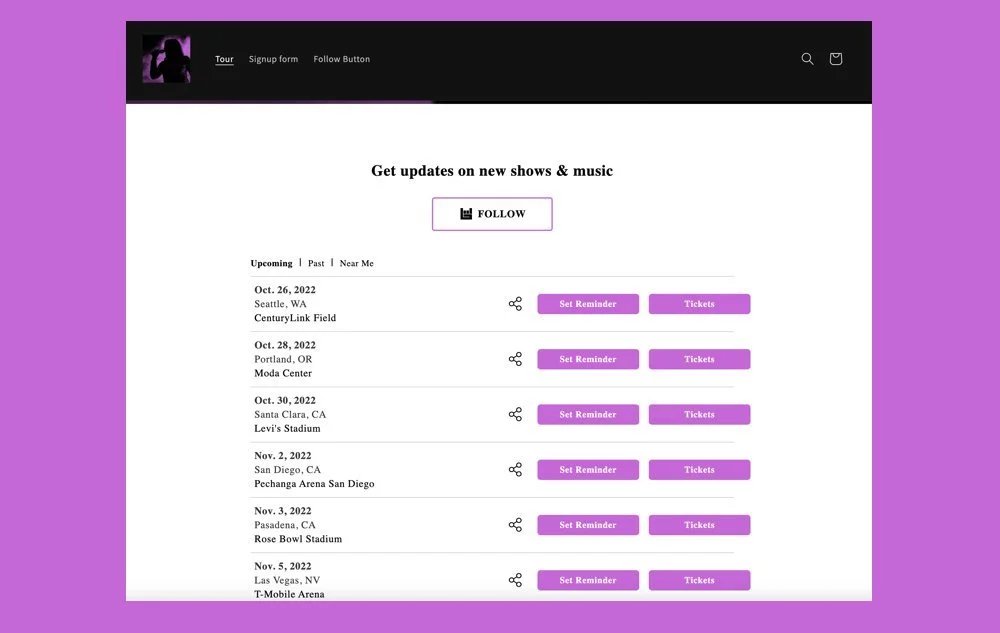Get Tickets for T-Mobile Arena show
Image resolution: width=1000 pixels, height=633 pixels.
[x=699, y=580]
